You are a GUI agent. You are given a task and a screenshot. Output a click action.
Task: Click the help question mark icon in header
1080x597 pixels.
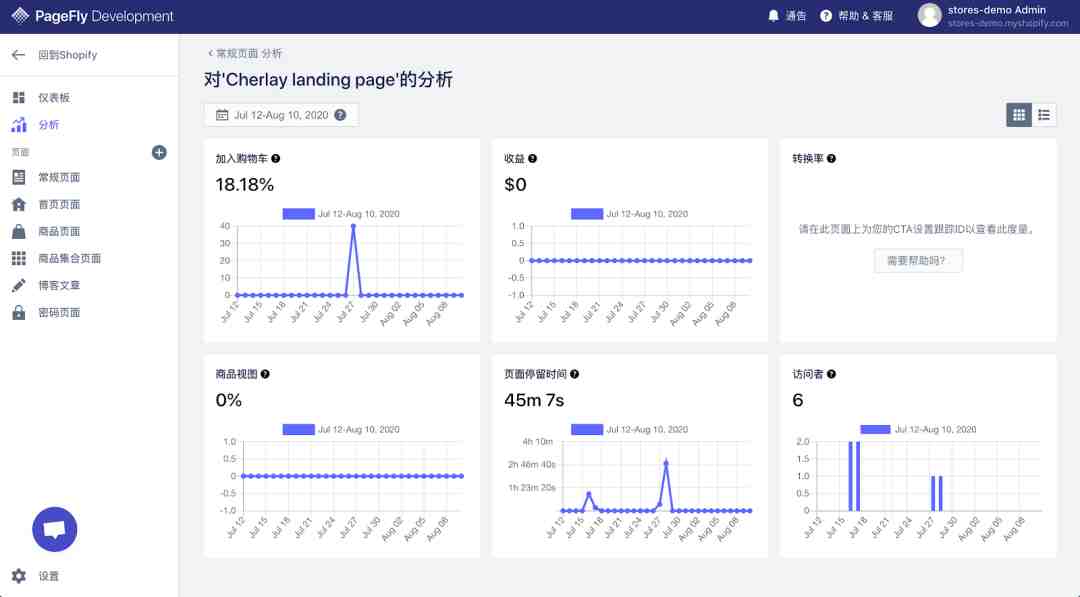tap(826, 16)
